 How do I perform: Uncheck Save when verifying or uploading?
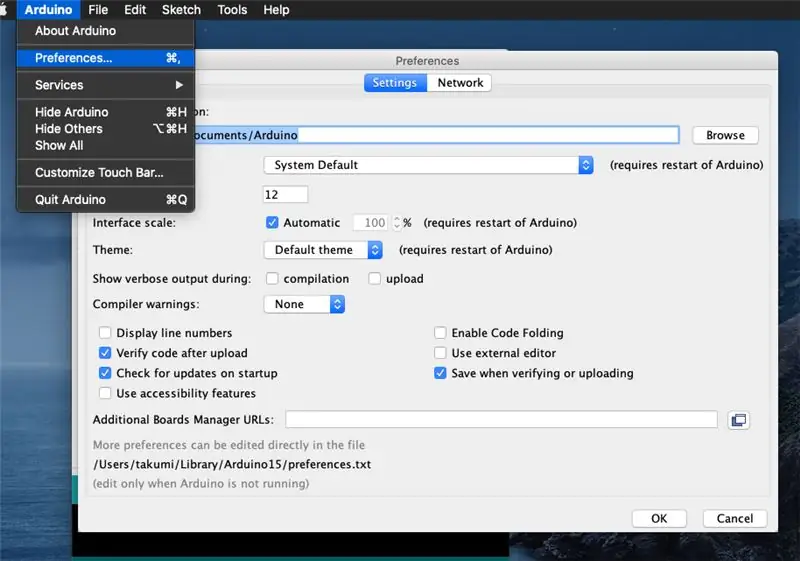pos(440,373)
